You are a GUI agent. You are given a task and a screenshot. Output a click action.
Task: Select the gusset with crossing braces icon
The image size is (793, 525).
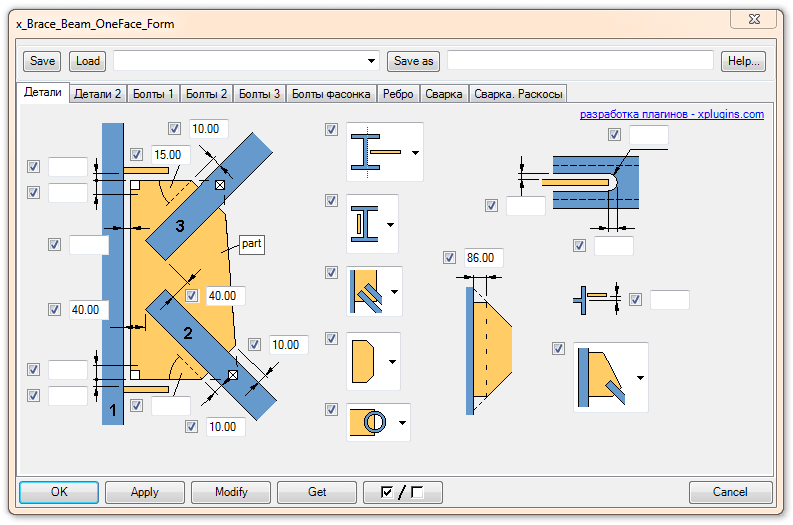(366, 292)
